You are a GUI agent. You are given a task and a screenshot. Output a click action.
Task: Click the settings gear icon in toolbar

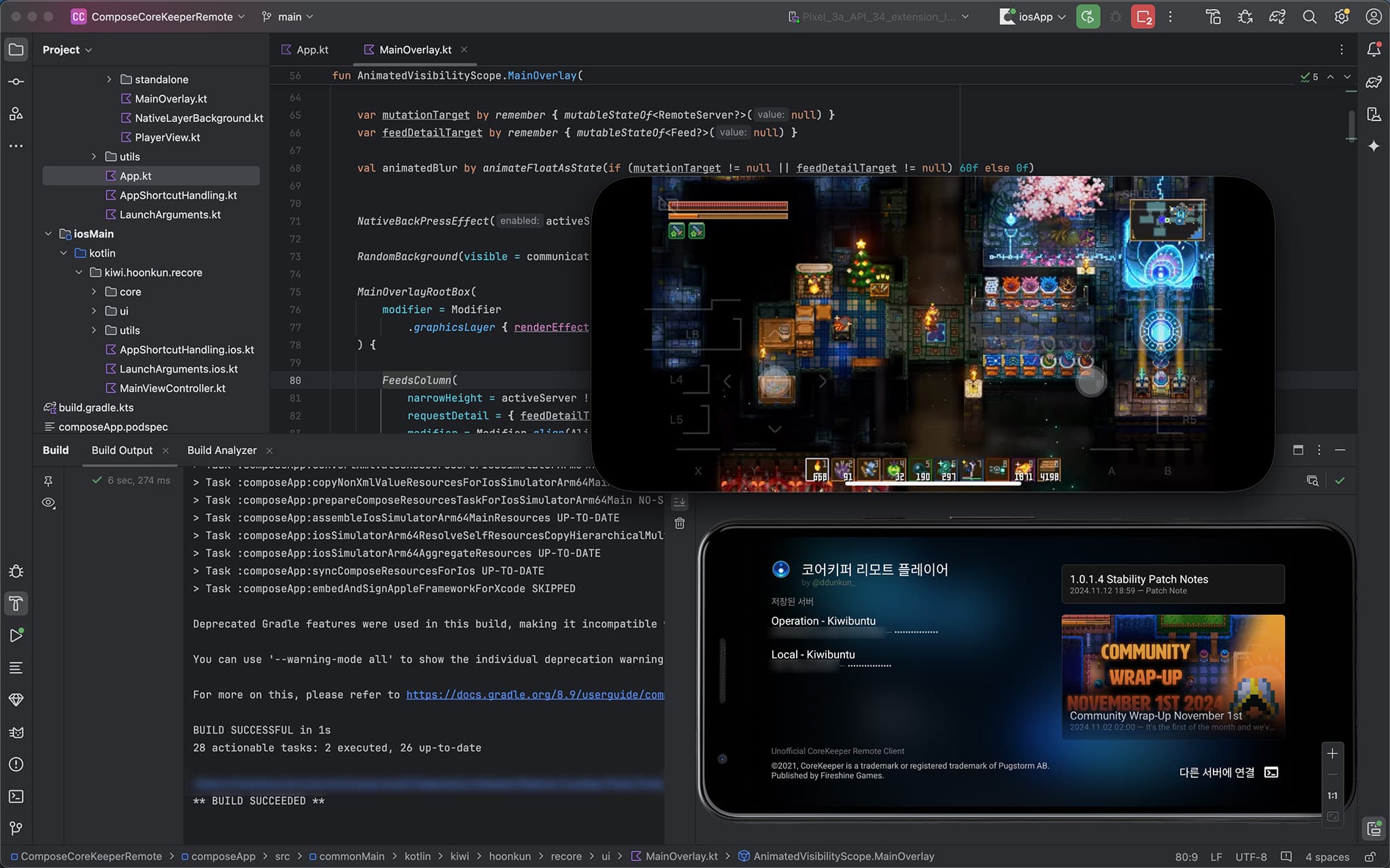pos(1340,17)
